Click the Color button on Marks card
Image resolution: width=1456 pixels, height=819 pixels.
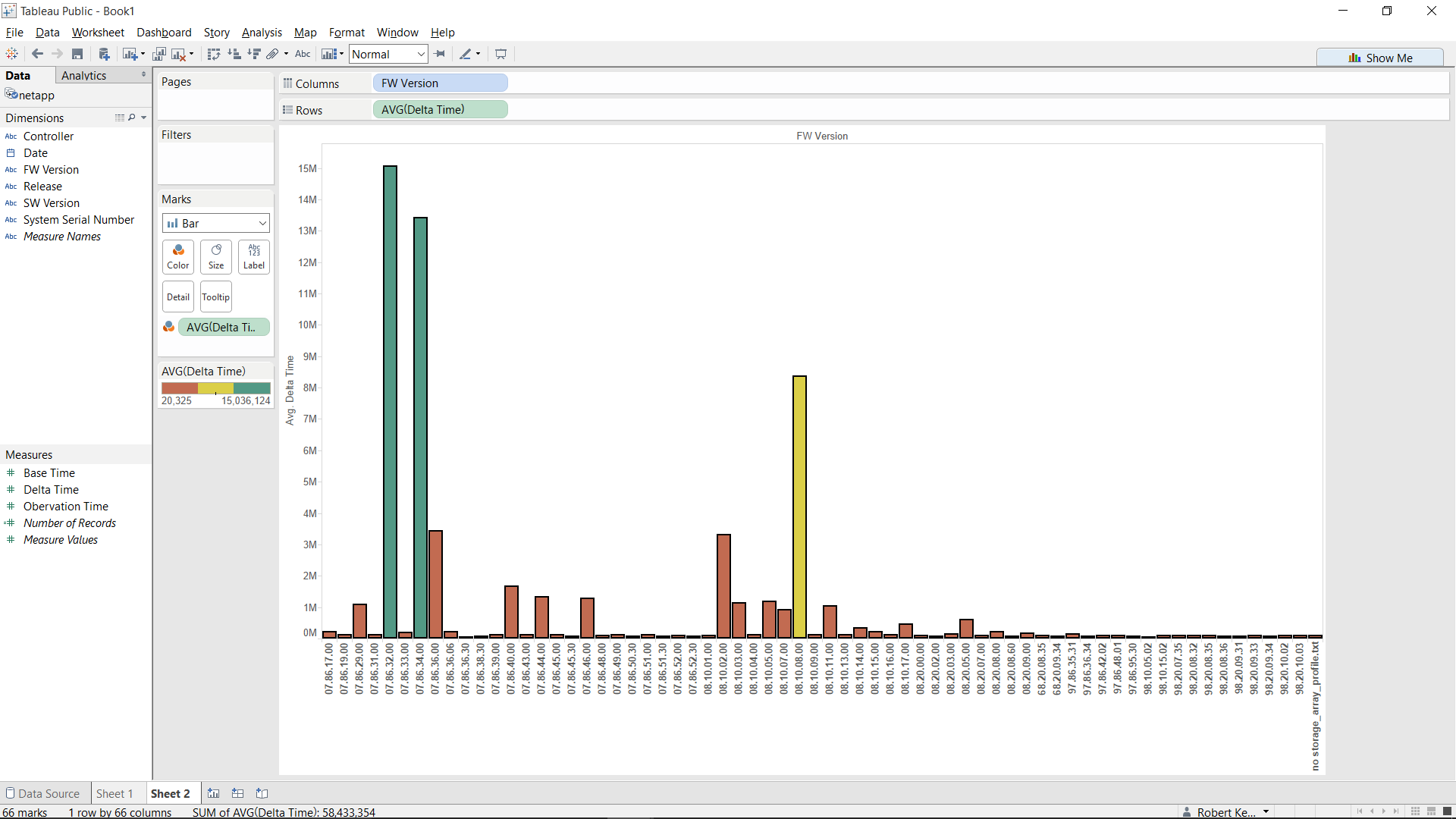(178, 256)
